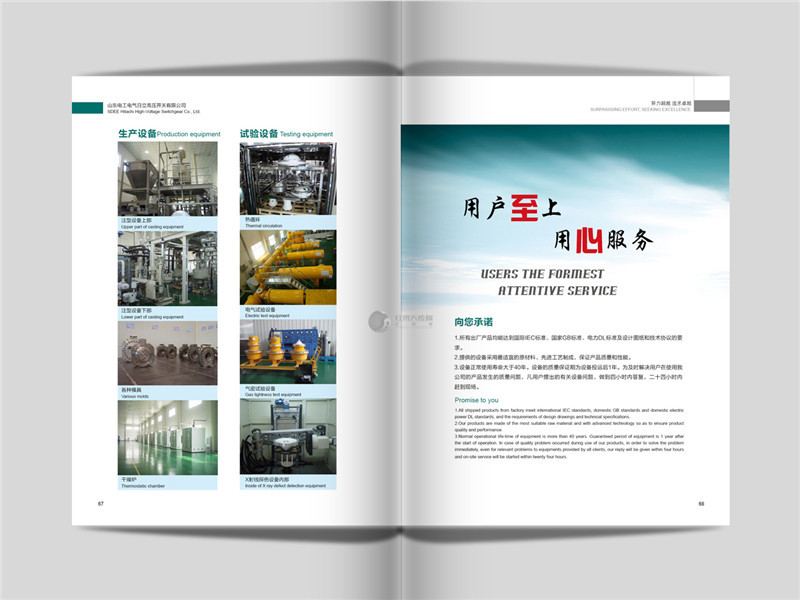Click the Promise to you subheading
This screenshot has width=800, height=600.
click(x=476, y=399)
